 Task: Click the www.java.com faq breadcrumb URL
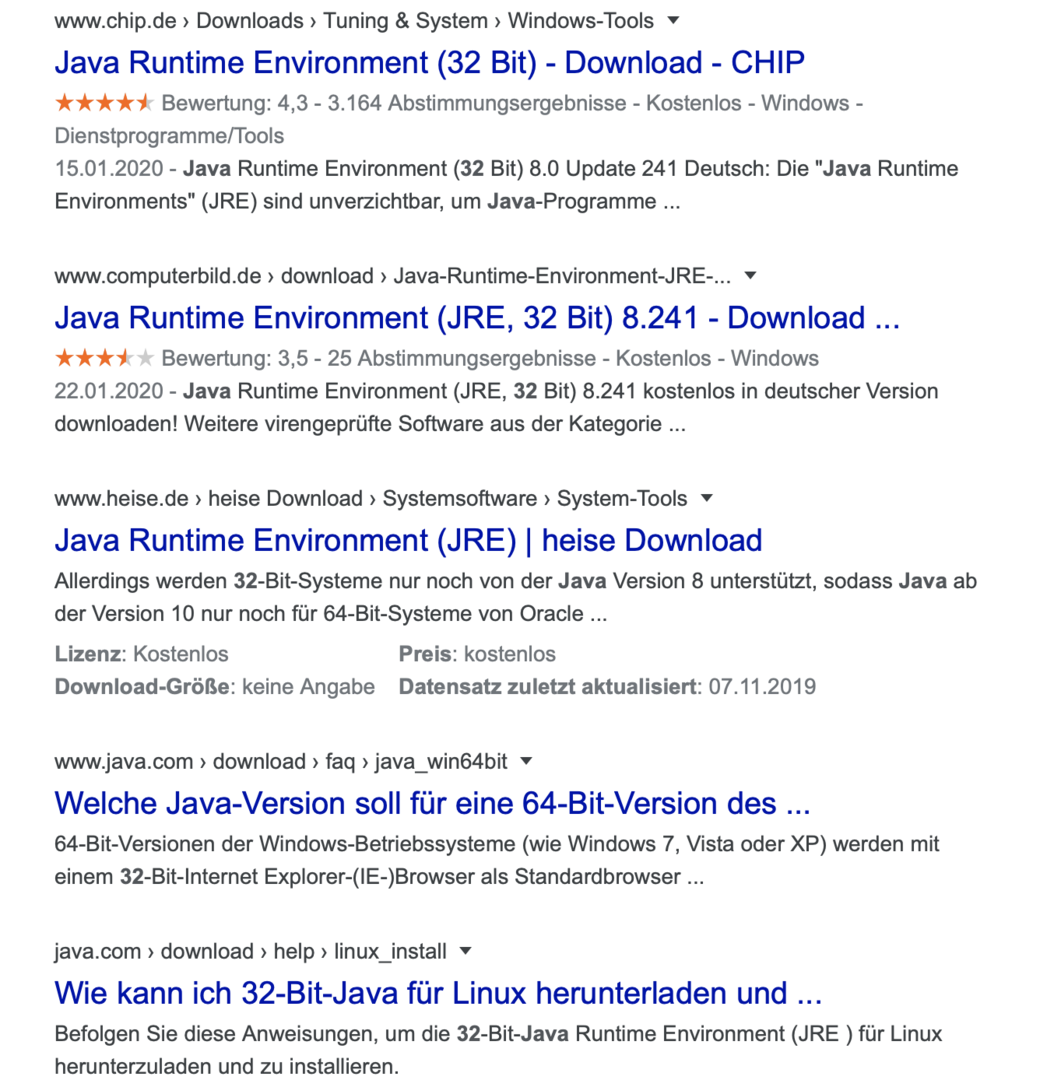280,762
